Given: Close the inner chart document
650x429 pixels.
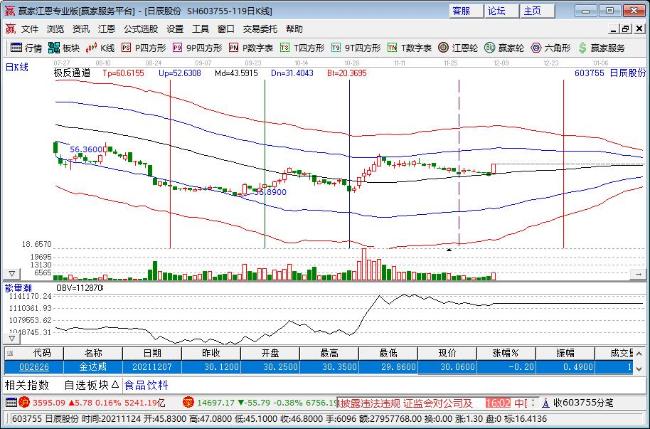Looking at the screenshot, I should [640, 29].
